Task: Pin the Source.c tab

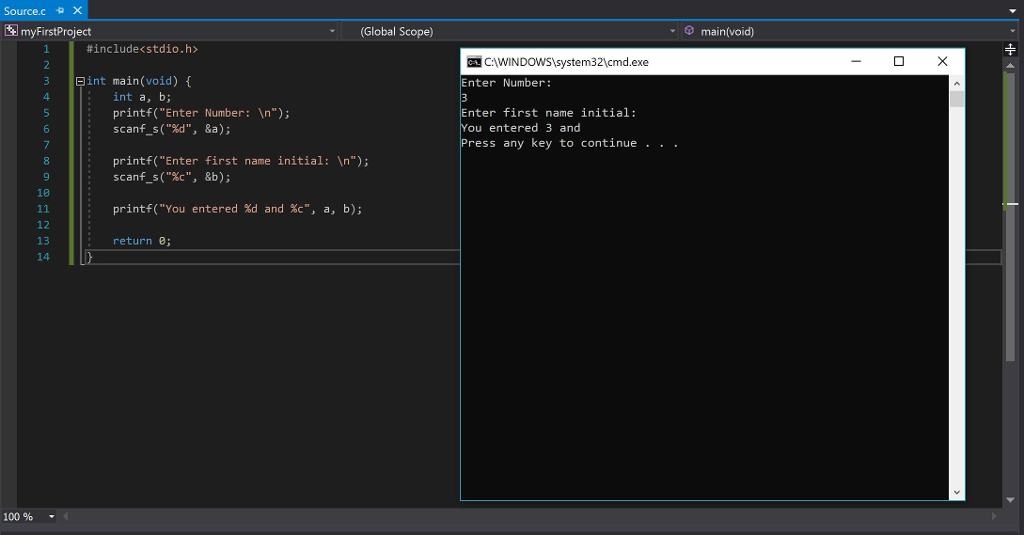Action: pos(60,10)
